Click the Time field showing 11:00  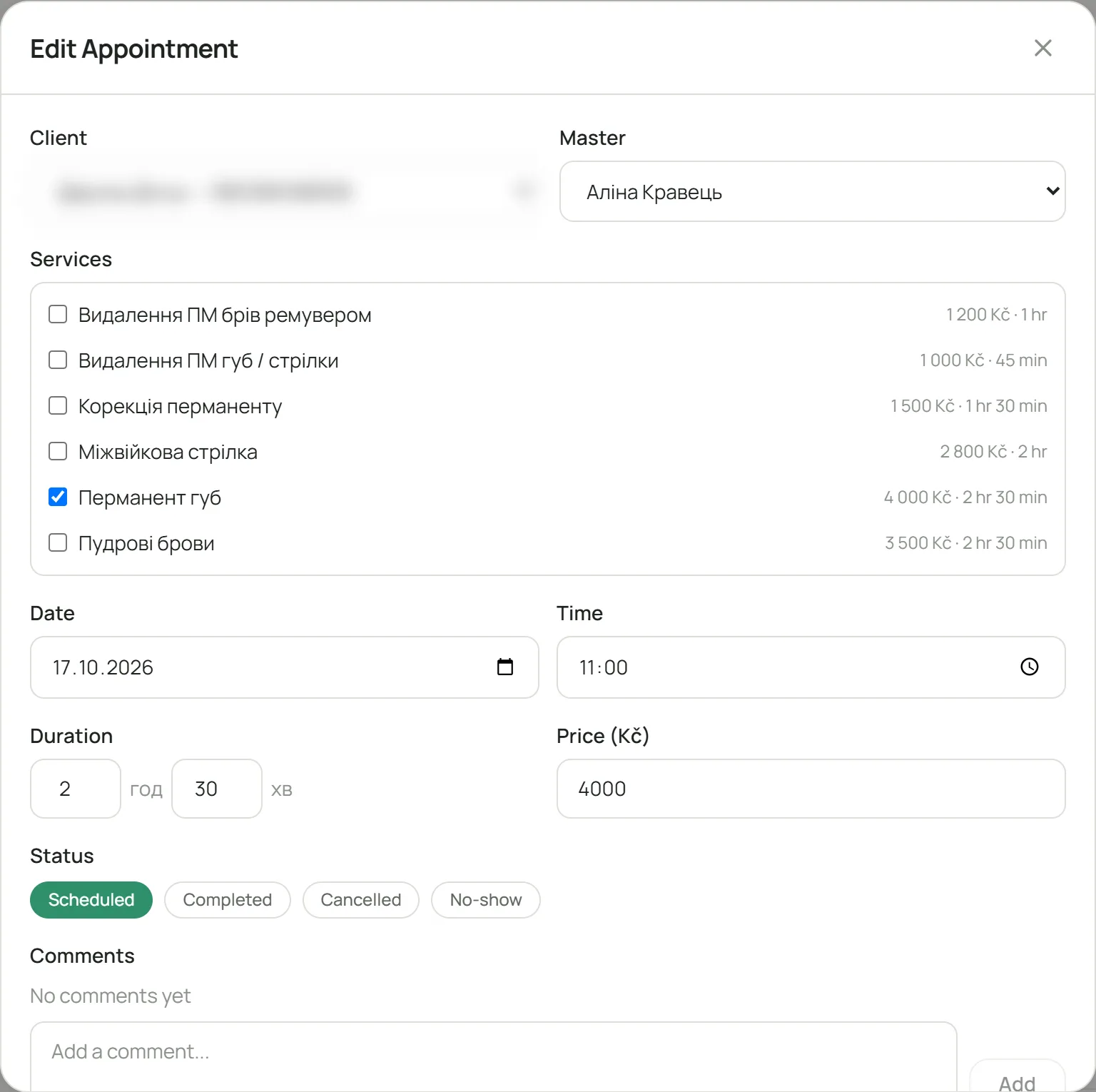tap(811, 667)
